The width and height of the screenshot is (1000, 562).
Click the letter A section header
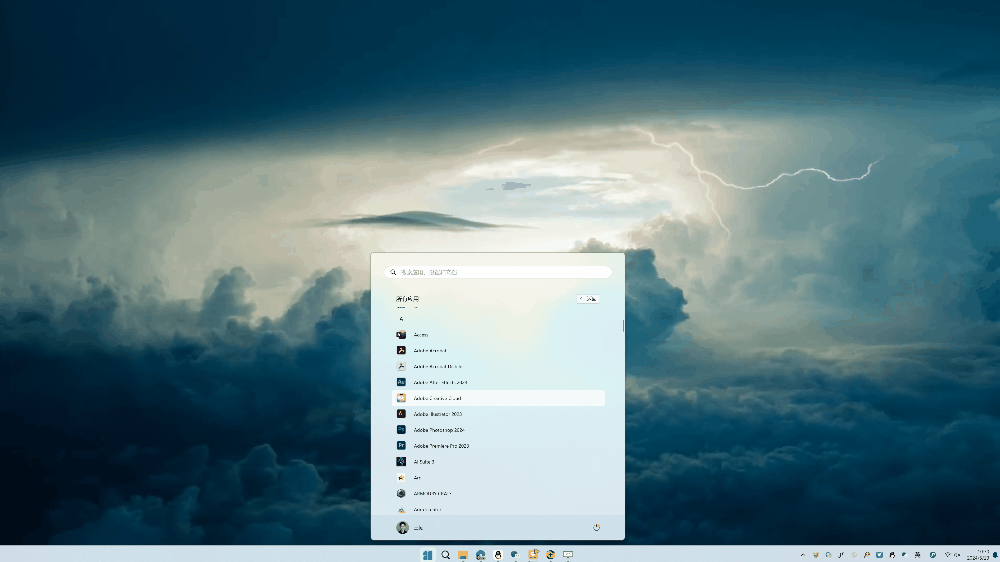(401, 318)
